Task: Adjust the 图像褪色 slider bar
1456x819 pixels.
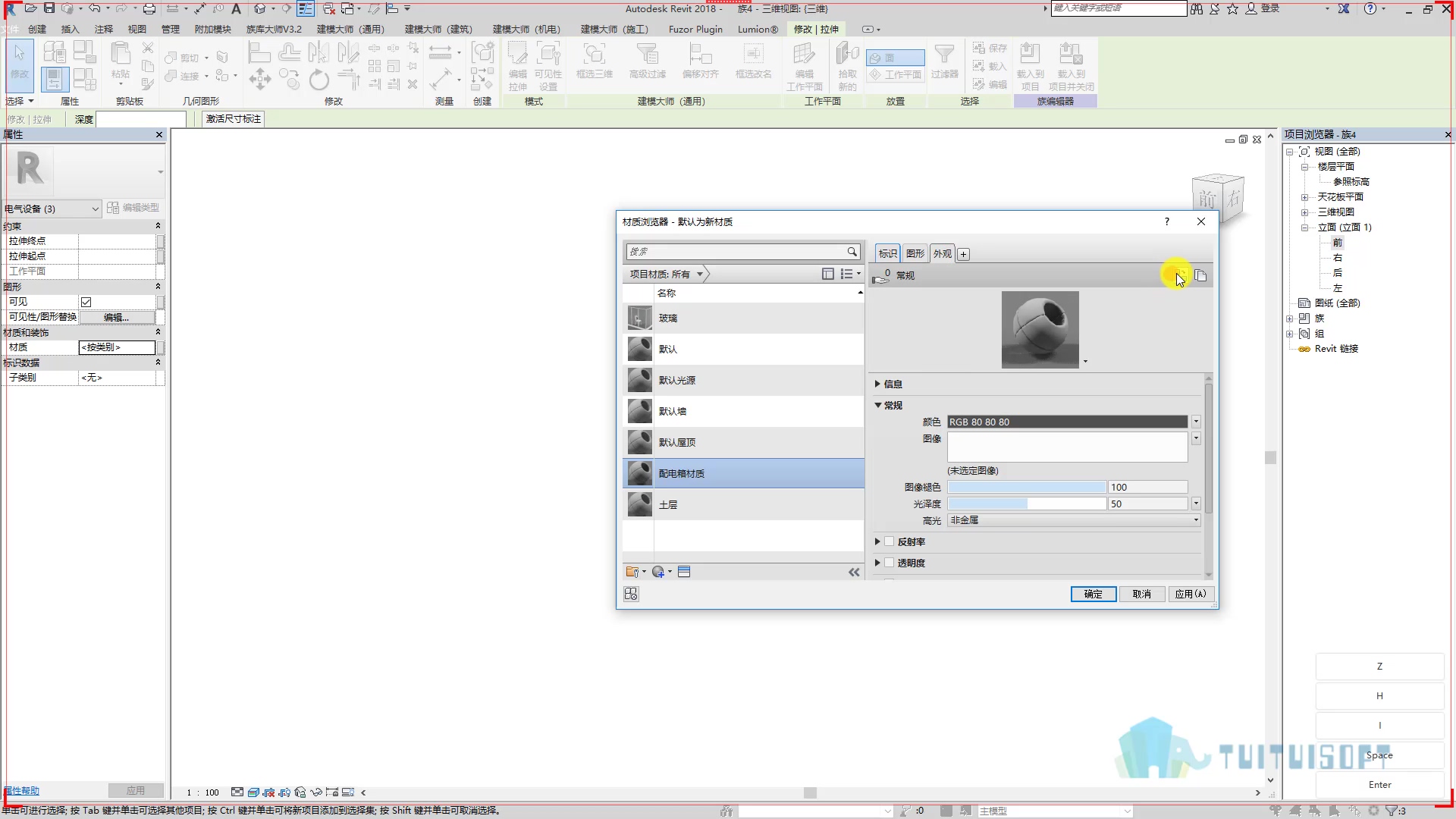Action: 1027,487
